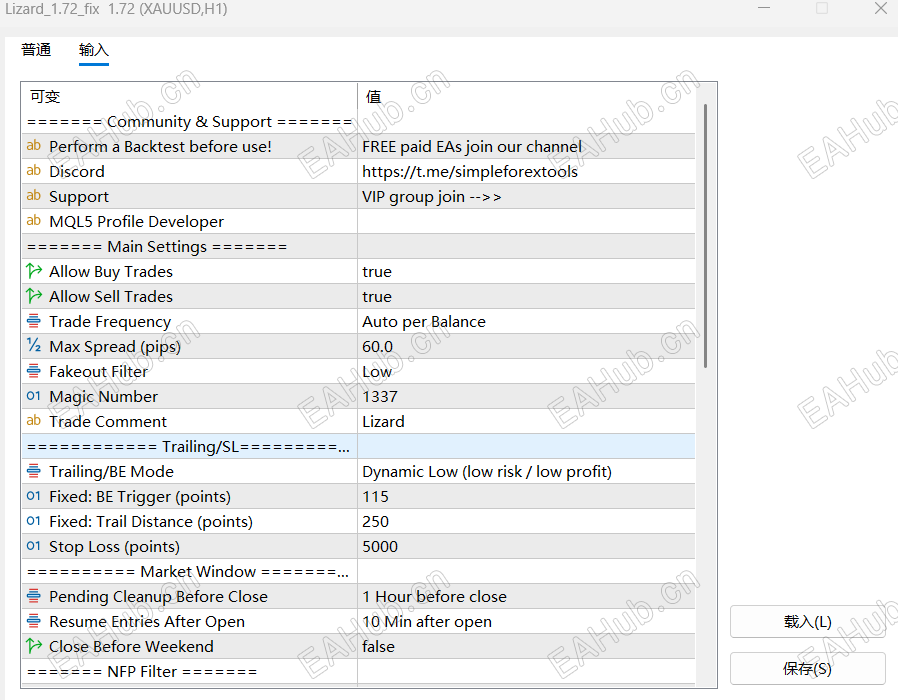898x700 pixels.
Task: Click the boolean icon beside Allow Sell Trades
Action: [x=34, y=296]
